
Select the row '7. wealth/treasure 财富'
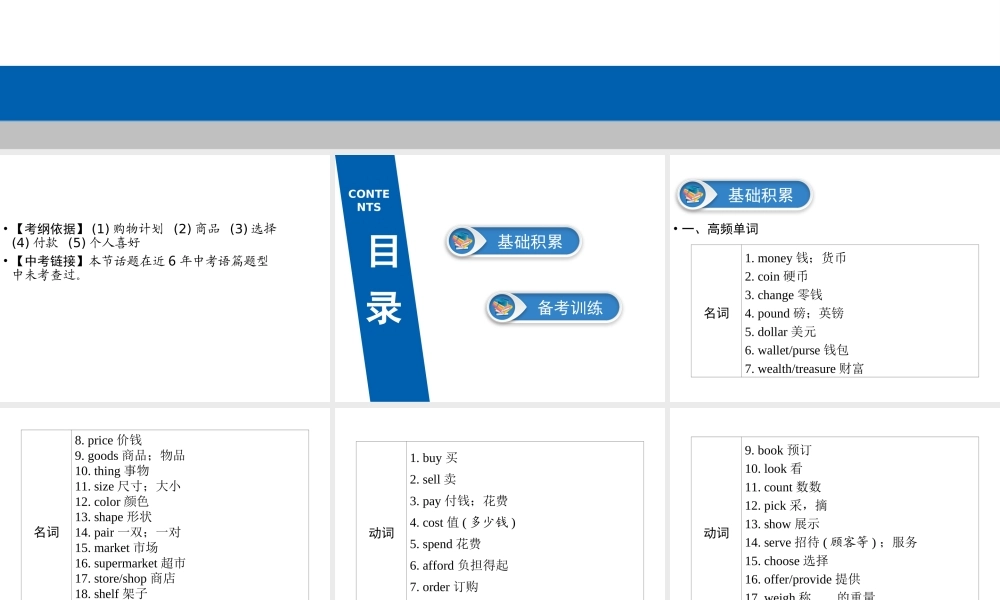804,369
